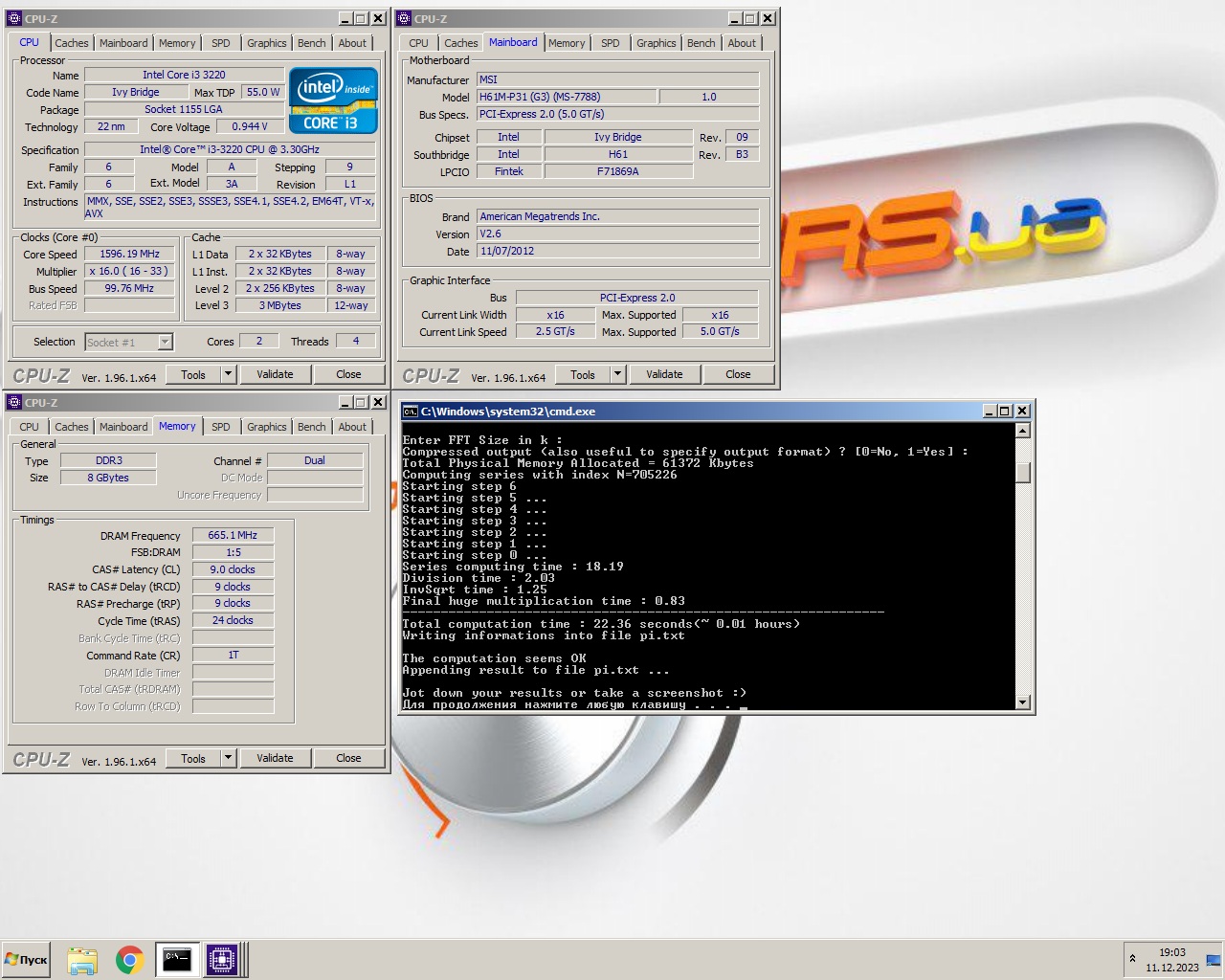Click H61M-P31 (G3) model field
Screen dimensions: 1225x980
click(x=567, y=97)
